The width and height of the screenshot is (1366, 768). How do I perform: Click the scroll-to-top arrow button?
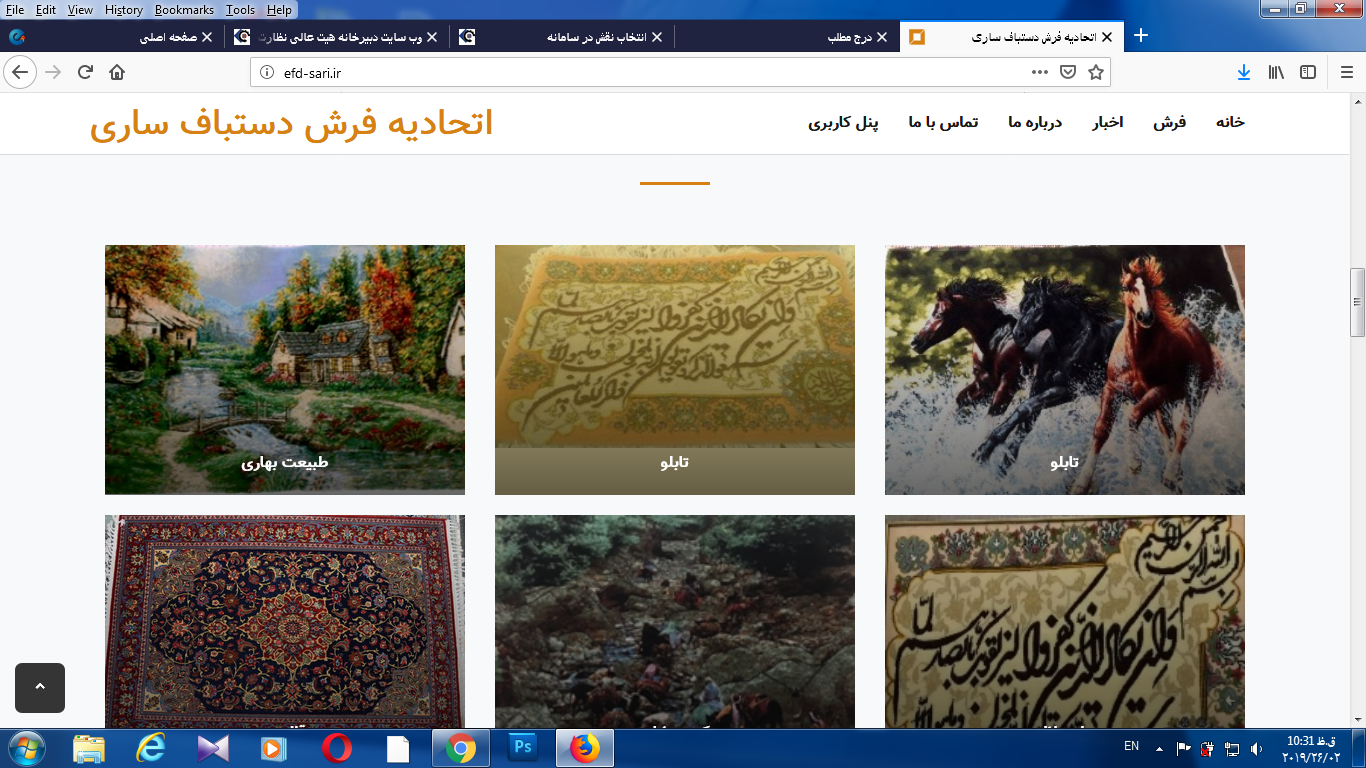click(x=40, y=687)
